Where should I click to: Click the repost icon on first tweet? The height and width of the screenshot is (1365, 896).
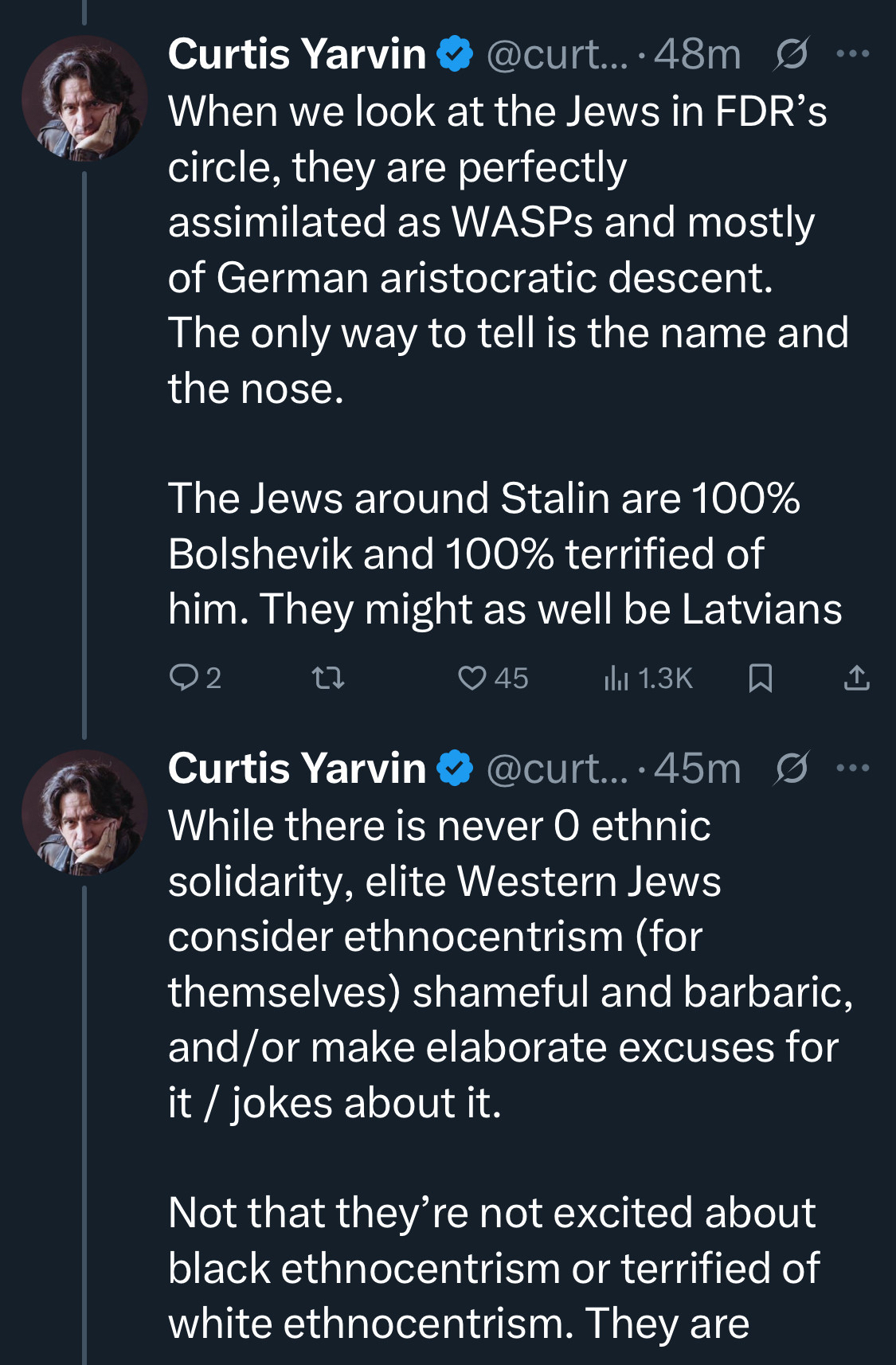327,678
